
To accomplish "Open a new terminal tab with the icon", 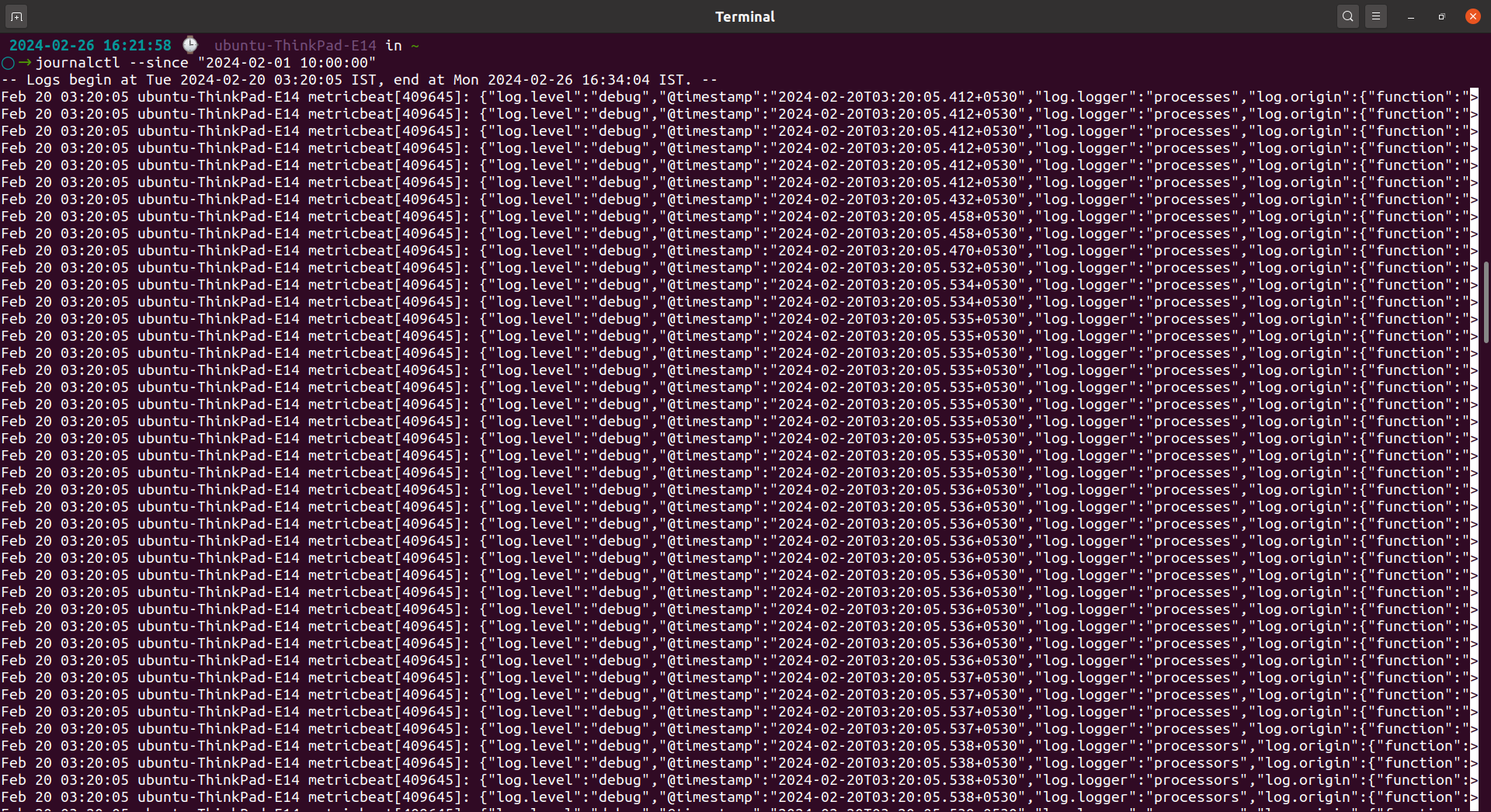I will click(16, 16).
